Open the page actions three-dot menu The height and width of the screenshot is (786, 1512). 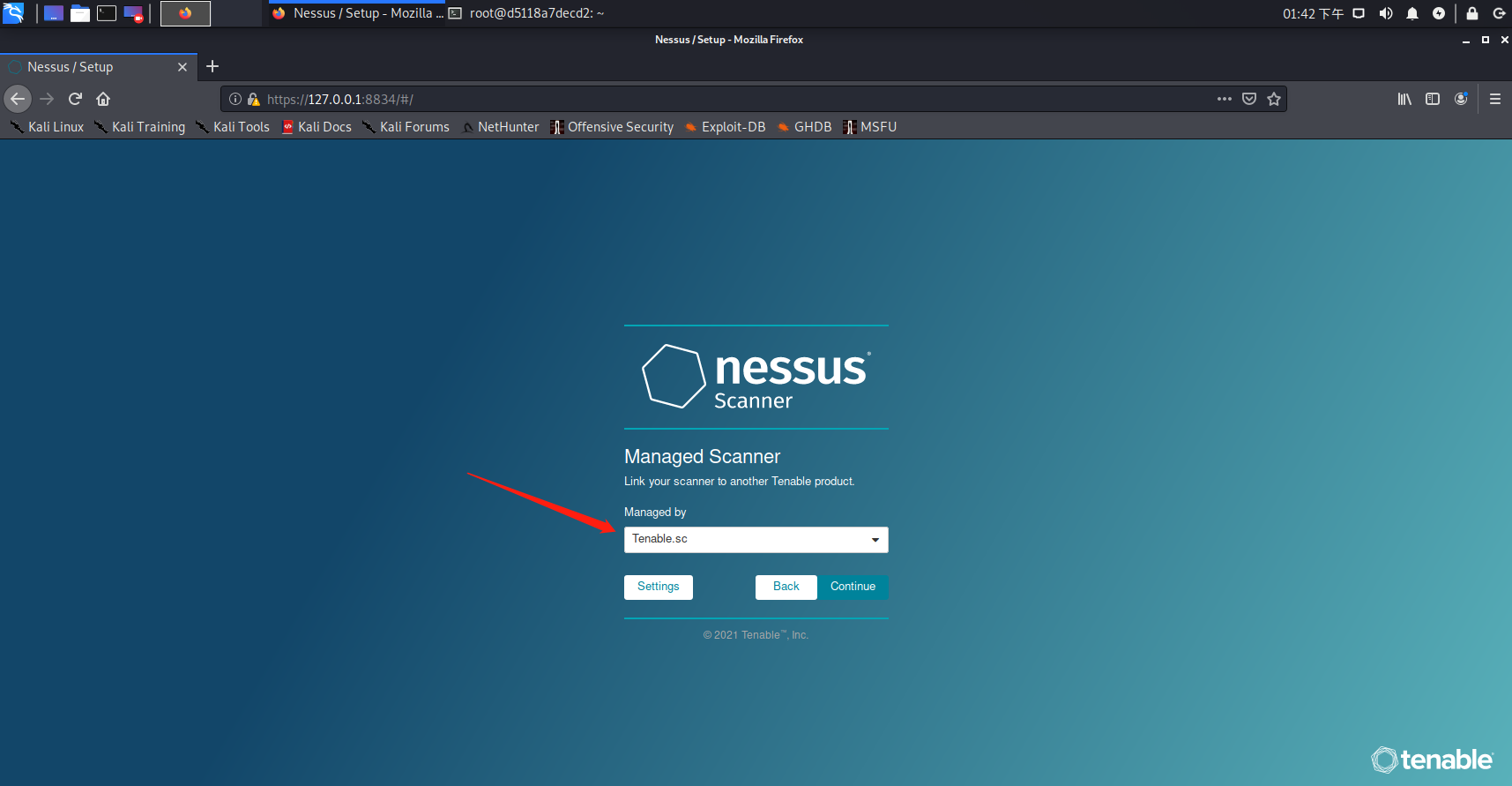(x=1225, y=99)
